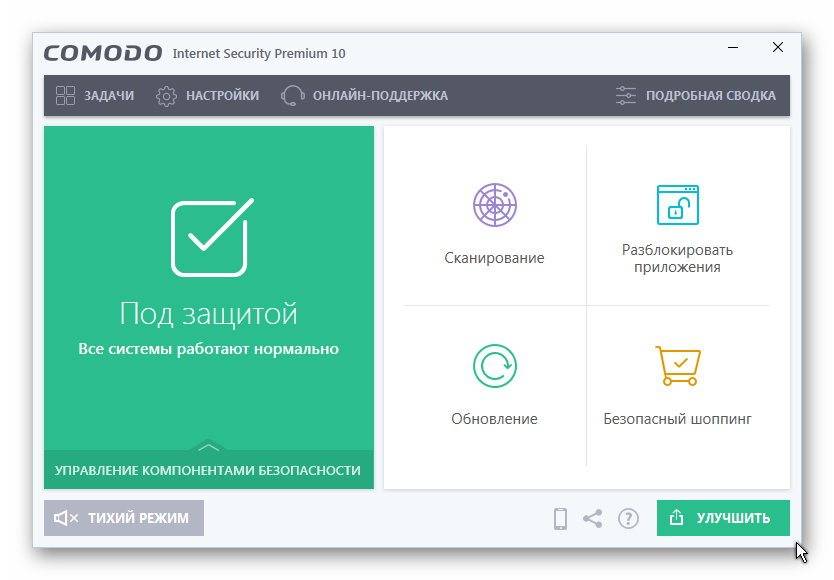Open ОНЛАЙН-ПОДДЕРЖКА menu label
This screenshot has height=580, width=834.
pyautogui.click(x=380, y=96)
